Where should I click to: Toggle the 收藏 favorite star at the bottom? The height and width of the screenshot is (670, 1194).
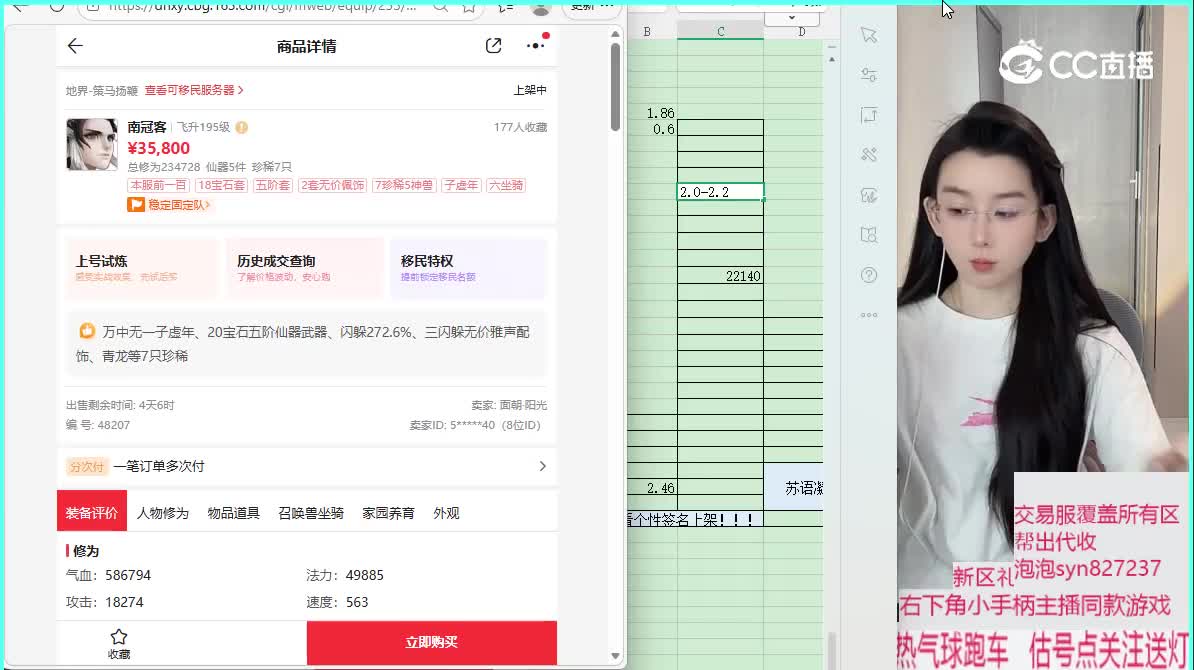[x=119, y=641]
